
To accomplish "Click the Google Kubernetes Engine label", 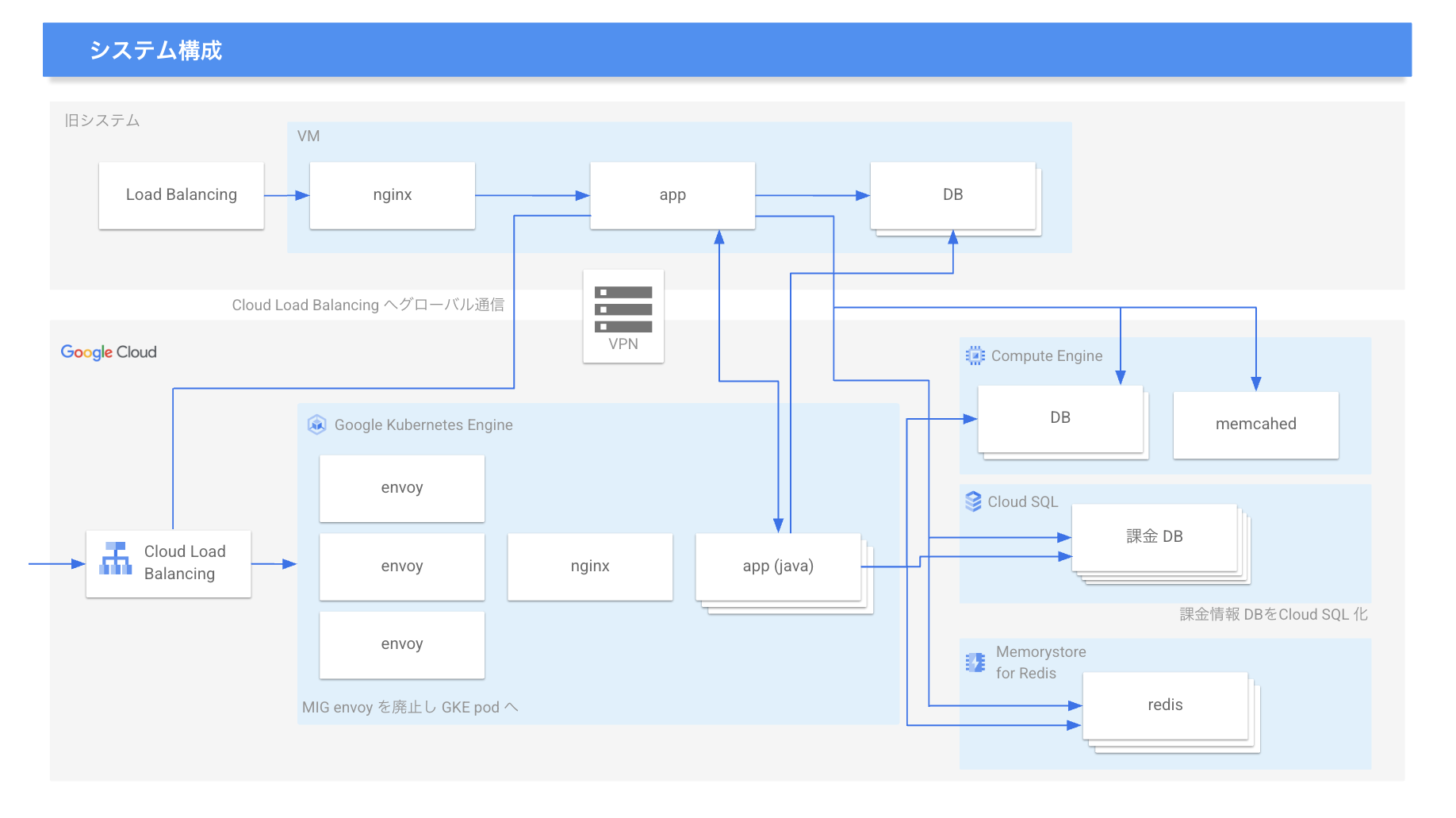I will point(423,425).
